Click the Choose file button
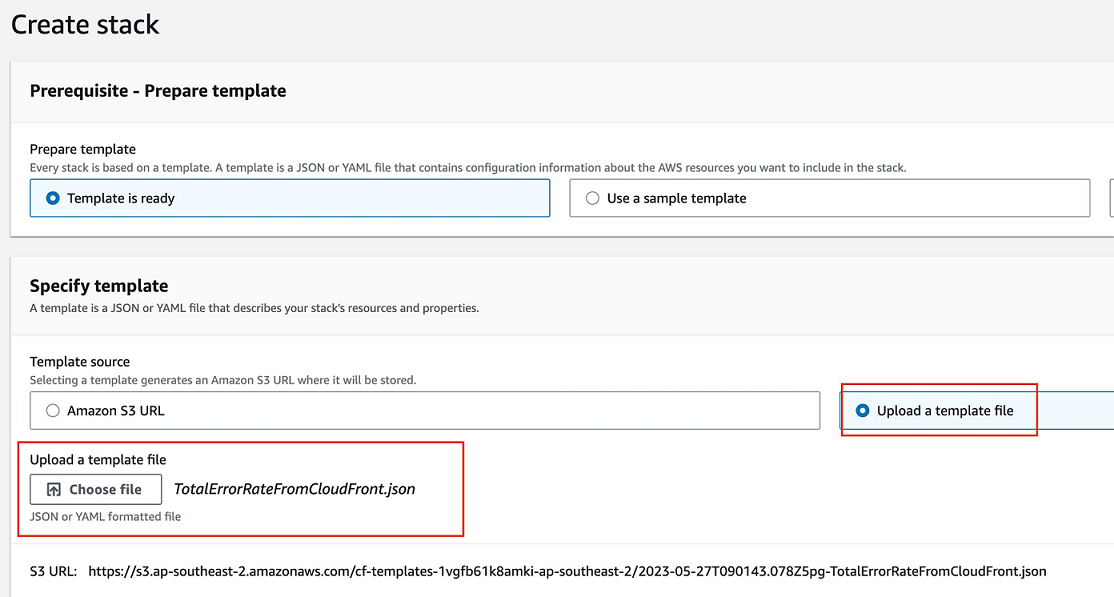Image resolution: width=1114 pixels, height=597 pixels. tap(95, 489)
